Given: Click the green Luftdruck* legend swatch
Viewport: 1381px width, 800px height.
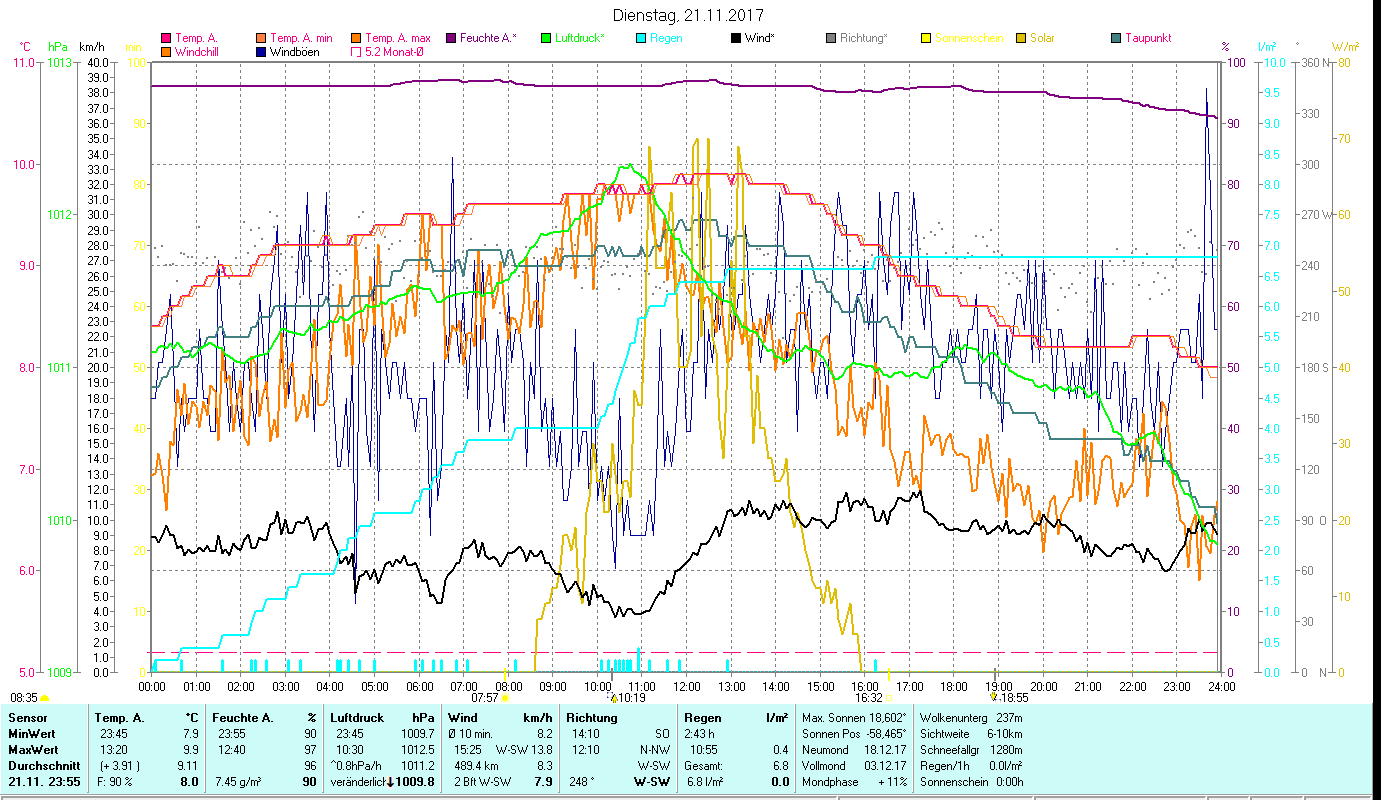Looking at the screenshot, I should point(545,38).
